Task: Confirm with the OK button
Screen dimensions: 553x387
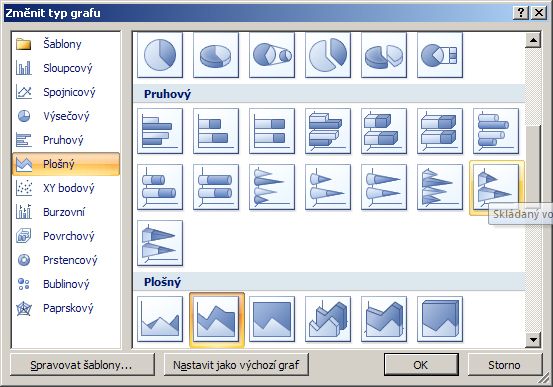Action: (421, 365)
